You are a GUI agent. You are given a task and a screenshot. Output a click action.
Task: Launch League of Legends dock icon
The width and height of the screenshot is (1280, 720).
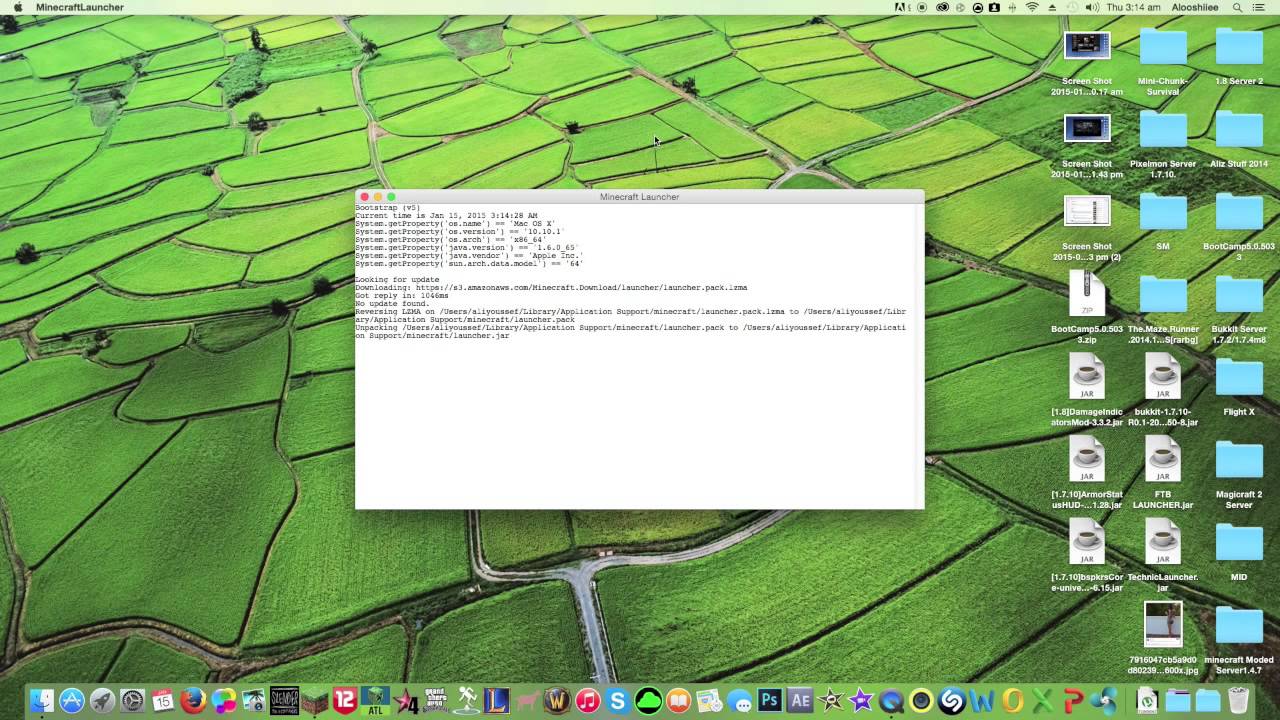click(x=497, y=701)
